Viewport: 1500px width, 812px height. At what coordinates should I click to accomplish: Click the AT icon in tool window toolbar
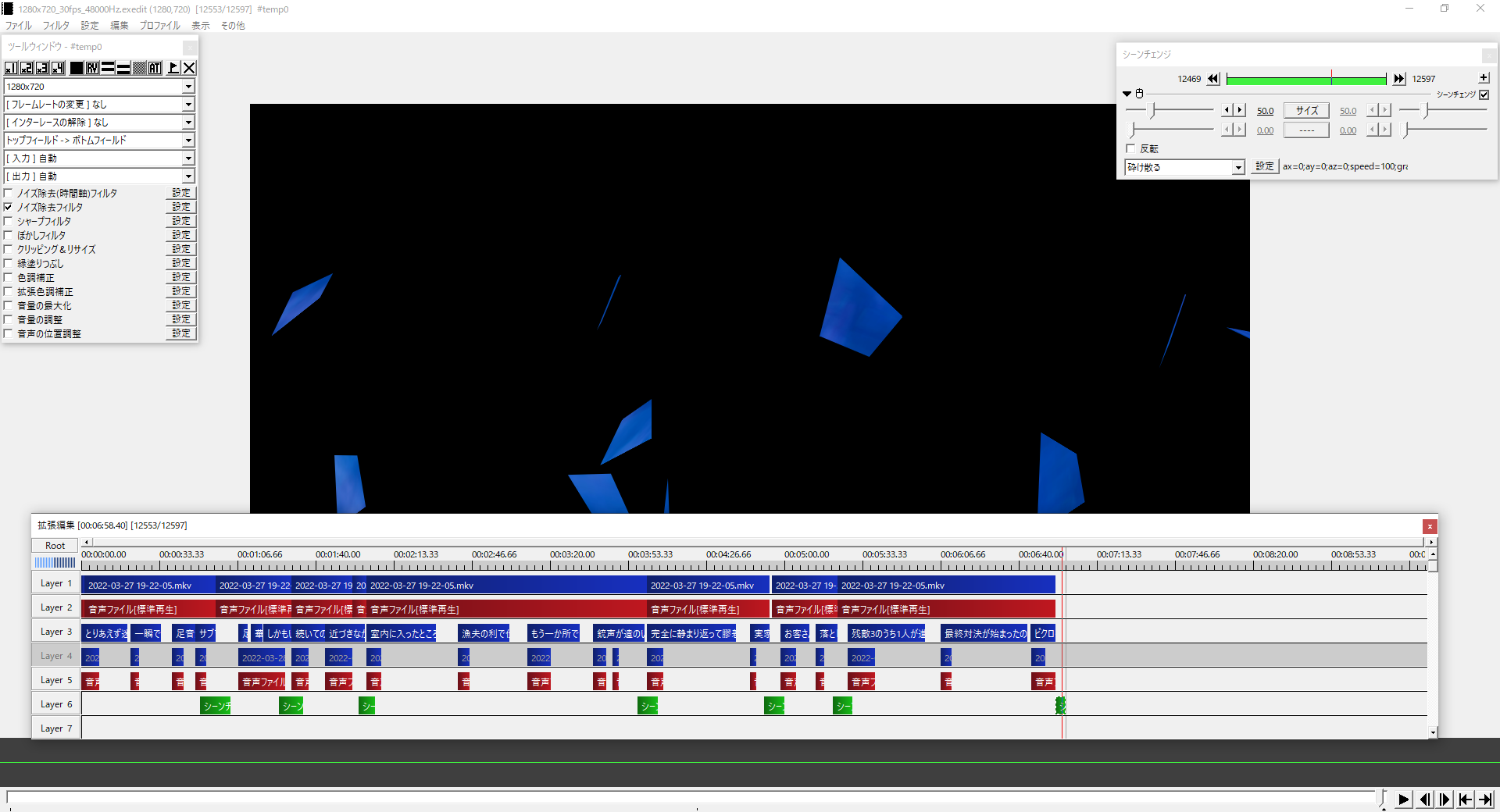pyautogui.click(x=155, y=68)
